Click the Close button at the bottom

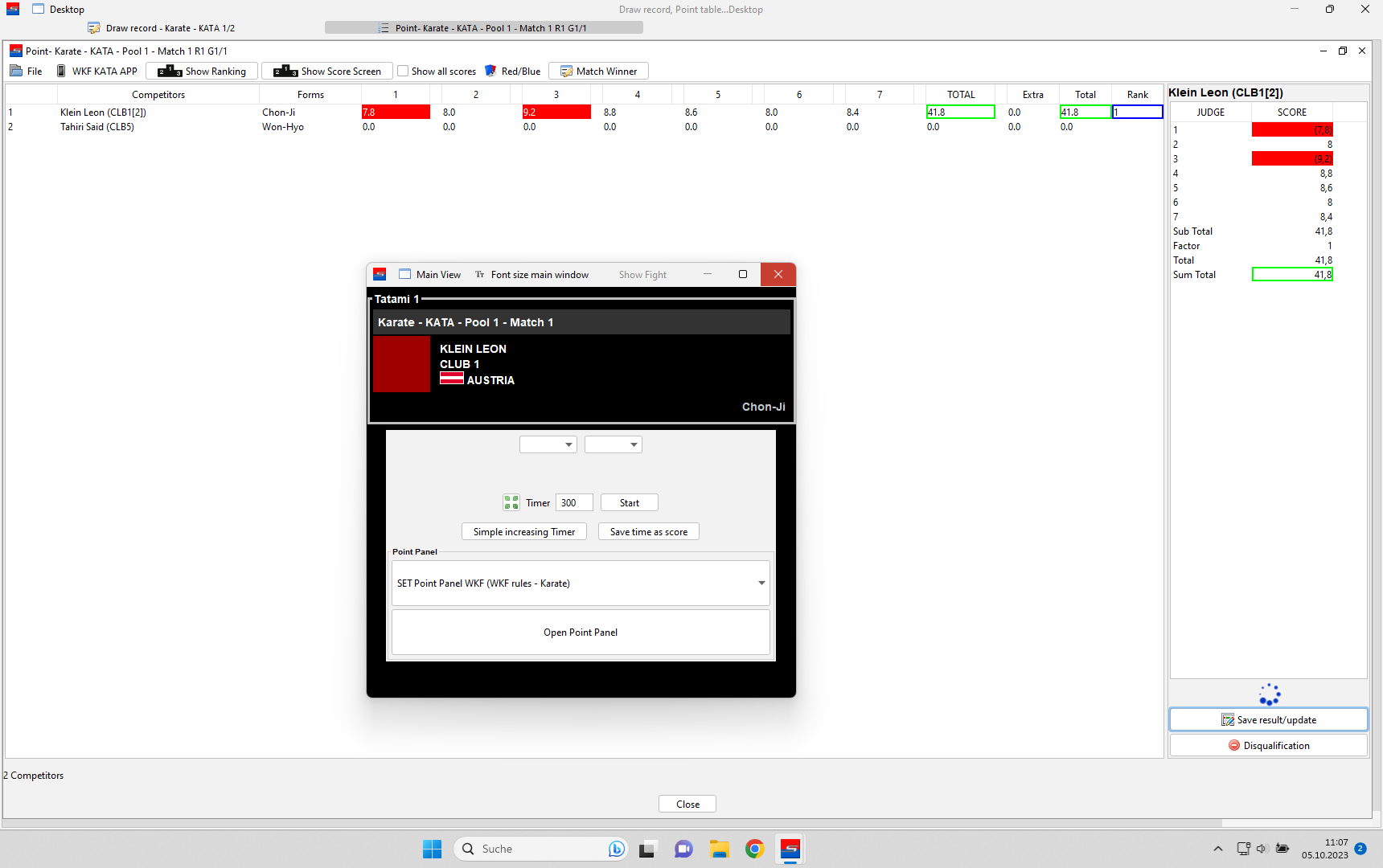(x=687, y=804)
